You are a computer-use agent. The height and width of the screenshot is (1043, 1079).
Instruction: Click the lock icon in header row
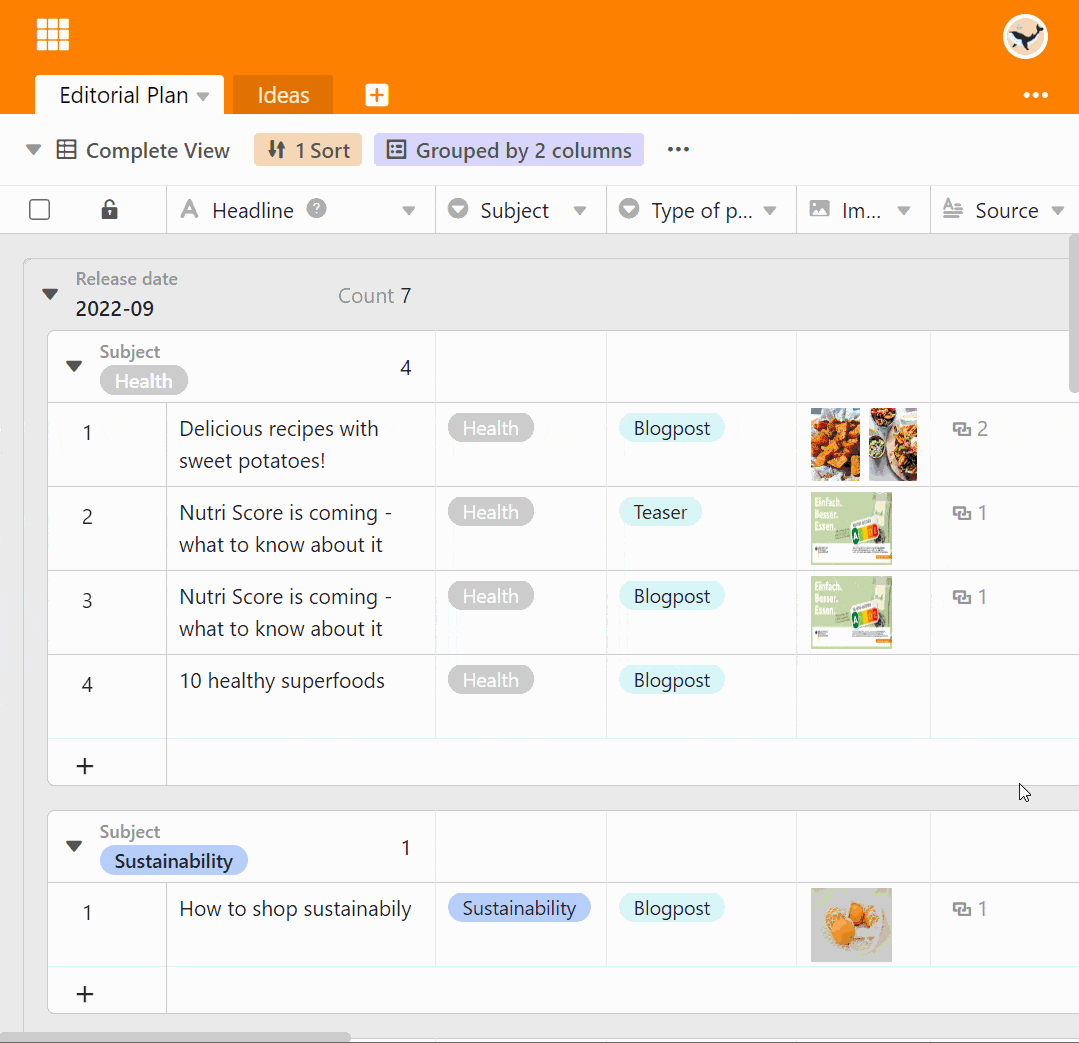[x=110, y=210]
